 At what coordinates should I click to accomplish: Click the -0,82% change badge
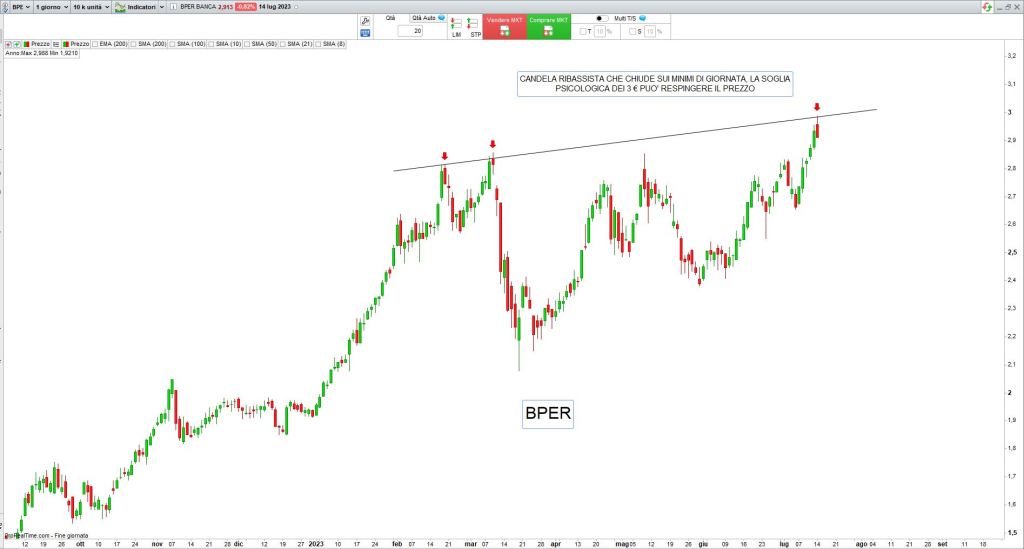(x=246, y=7)
